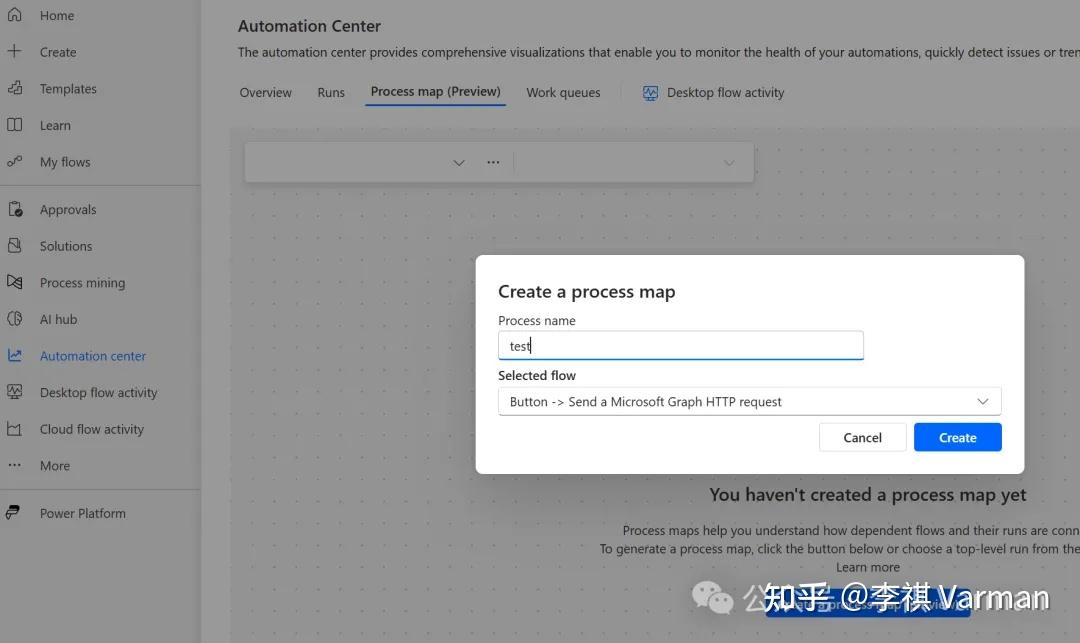Switch to the Runs tab
This screenshot has width=1080, height=643.
[331, 92]
